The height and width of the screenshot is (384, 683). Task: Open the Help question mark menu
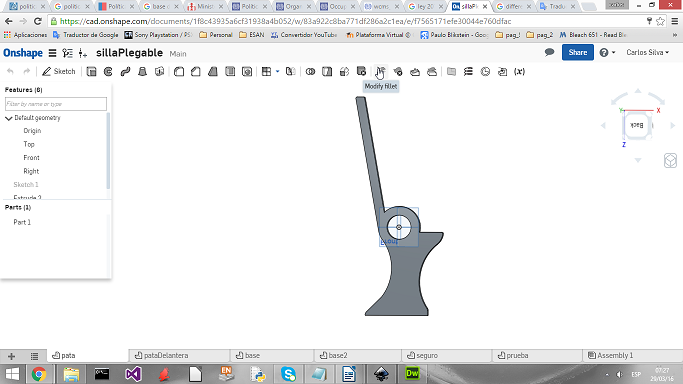pyautogui.click(x=607, y=52)
